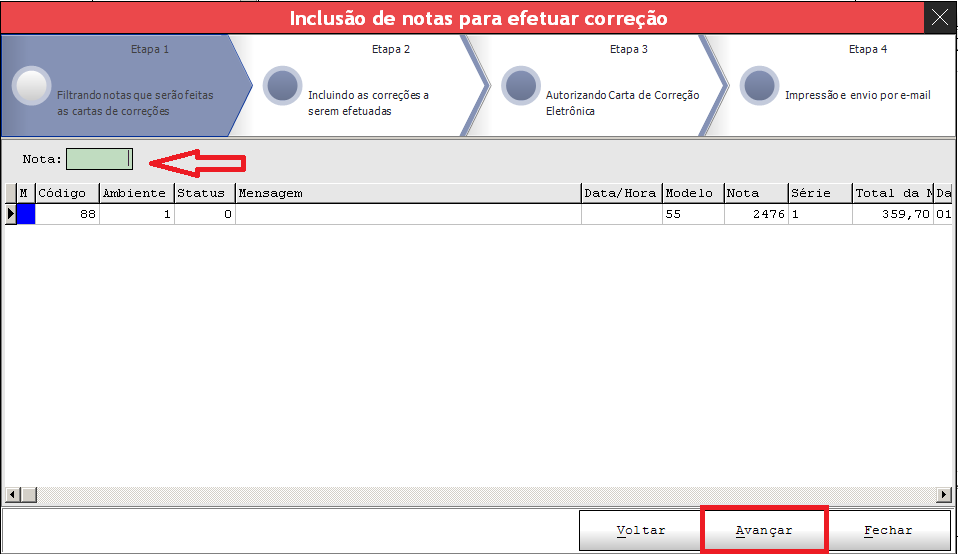This screenshot has height=554, width=958.
Task: Click the Etapa 4 step circle icon
Action: coord(759,86)
